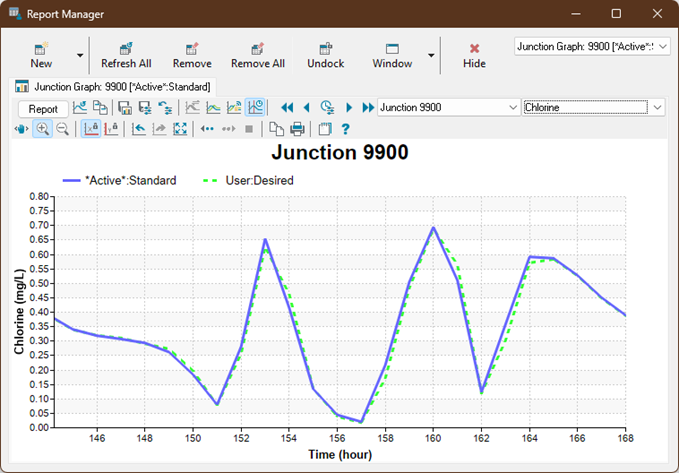Click the Junction 9900 chart title

click(x=340, y=152)
